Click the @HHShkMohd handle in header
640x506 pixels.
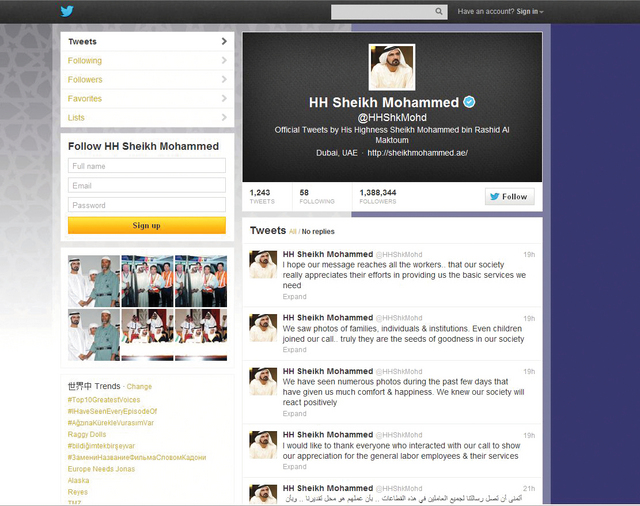tap(392, 118)
